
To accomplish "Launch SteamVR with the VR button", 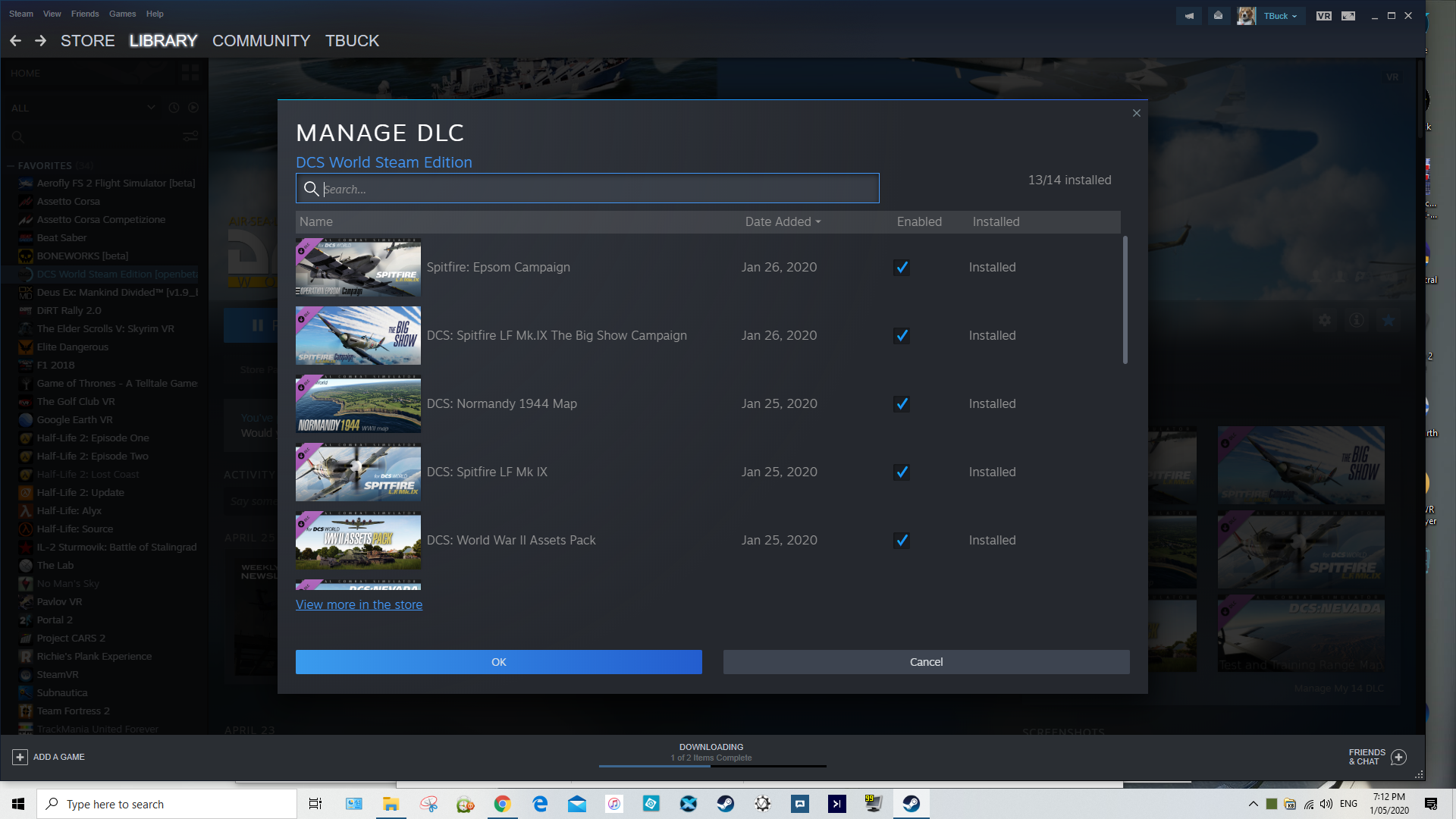I will click(x=1324, y=16).
